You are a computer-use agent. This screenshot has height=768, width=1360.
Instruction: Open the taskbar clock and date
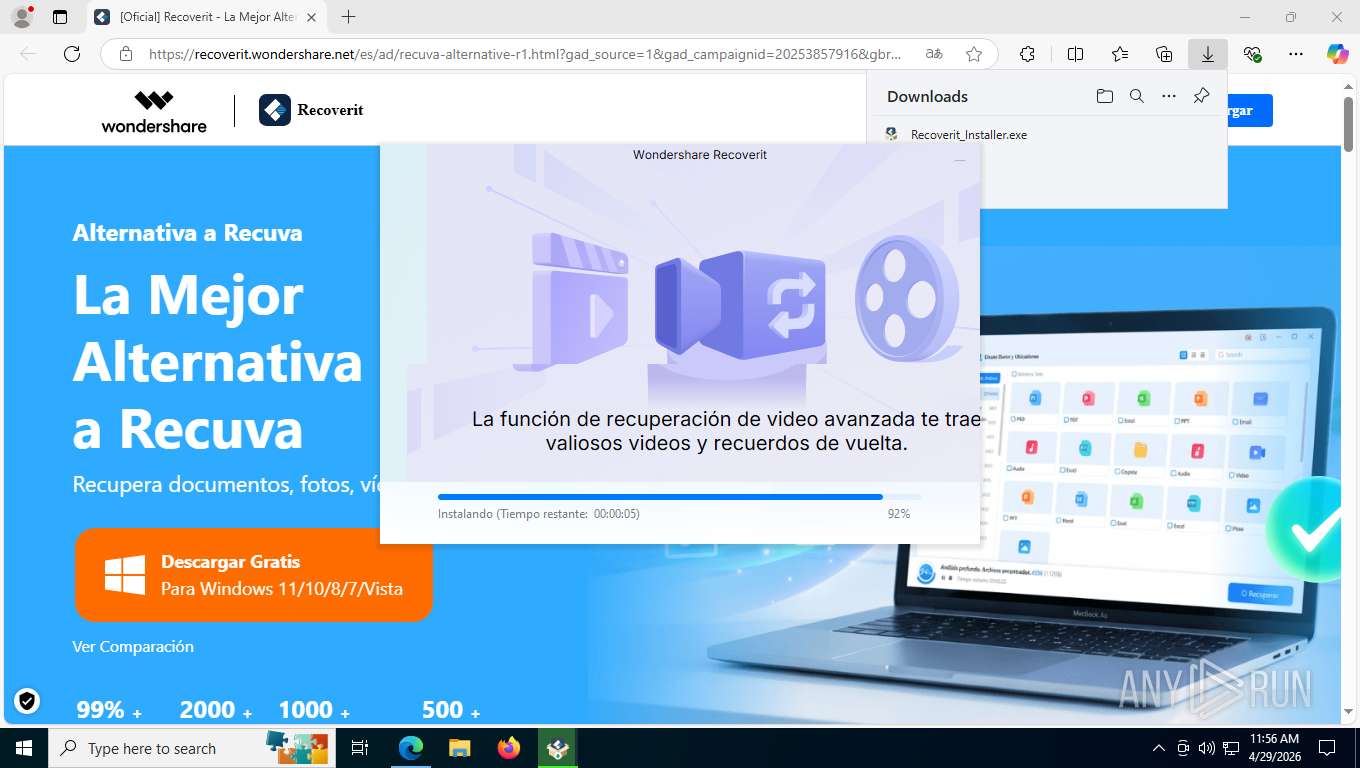1274,748
